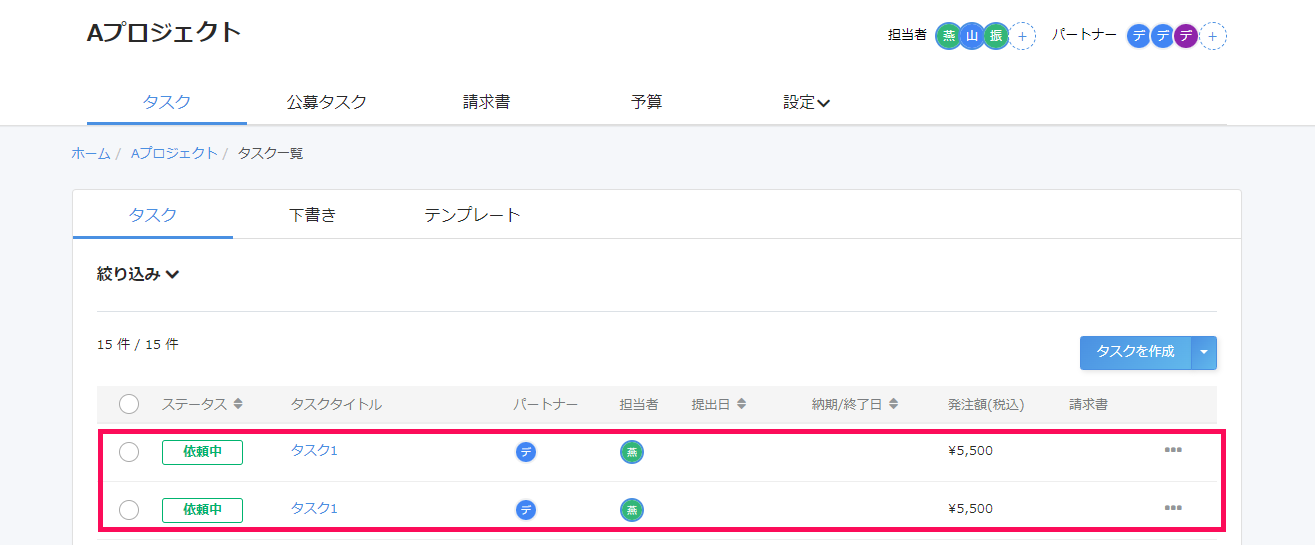Image resolution: width=1315 pixels, height=545 pixels.
Task: Click the green 燕 assignee avatar in header
Action: click(948, 36)
